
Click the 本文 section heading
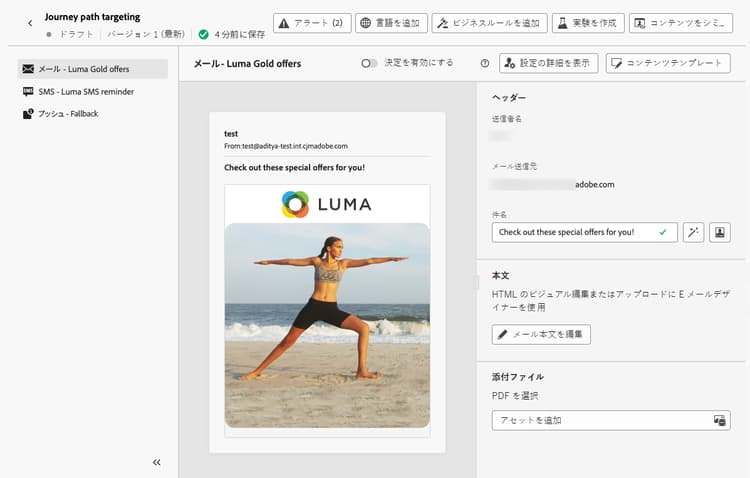[500, 276]
